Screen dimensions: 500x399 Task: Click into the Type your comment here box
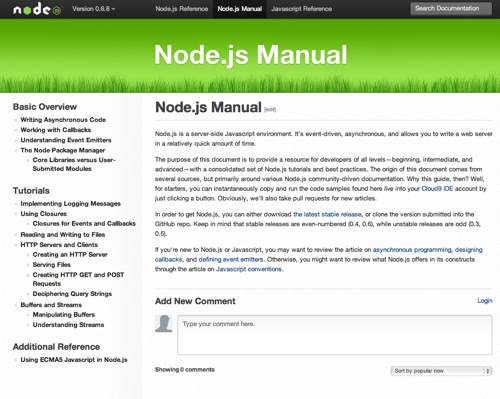coord(335,335)
